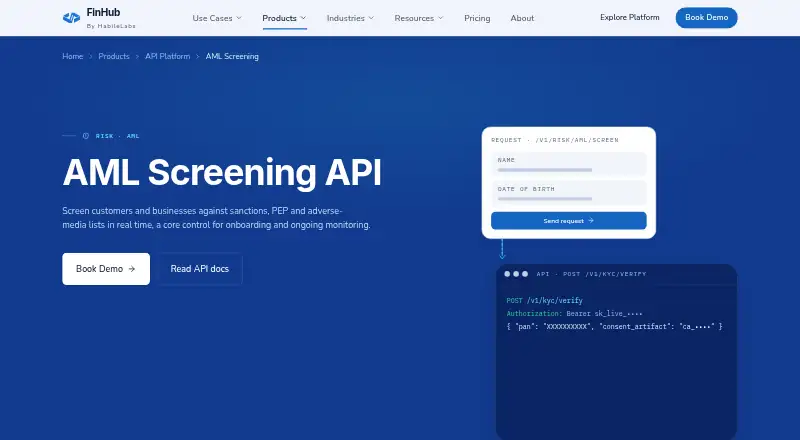Click the DATE OF BIRTH input field
This screenshot has height=440, width=800.
click(x=569, y=193)
